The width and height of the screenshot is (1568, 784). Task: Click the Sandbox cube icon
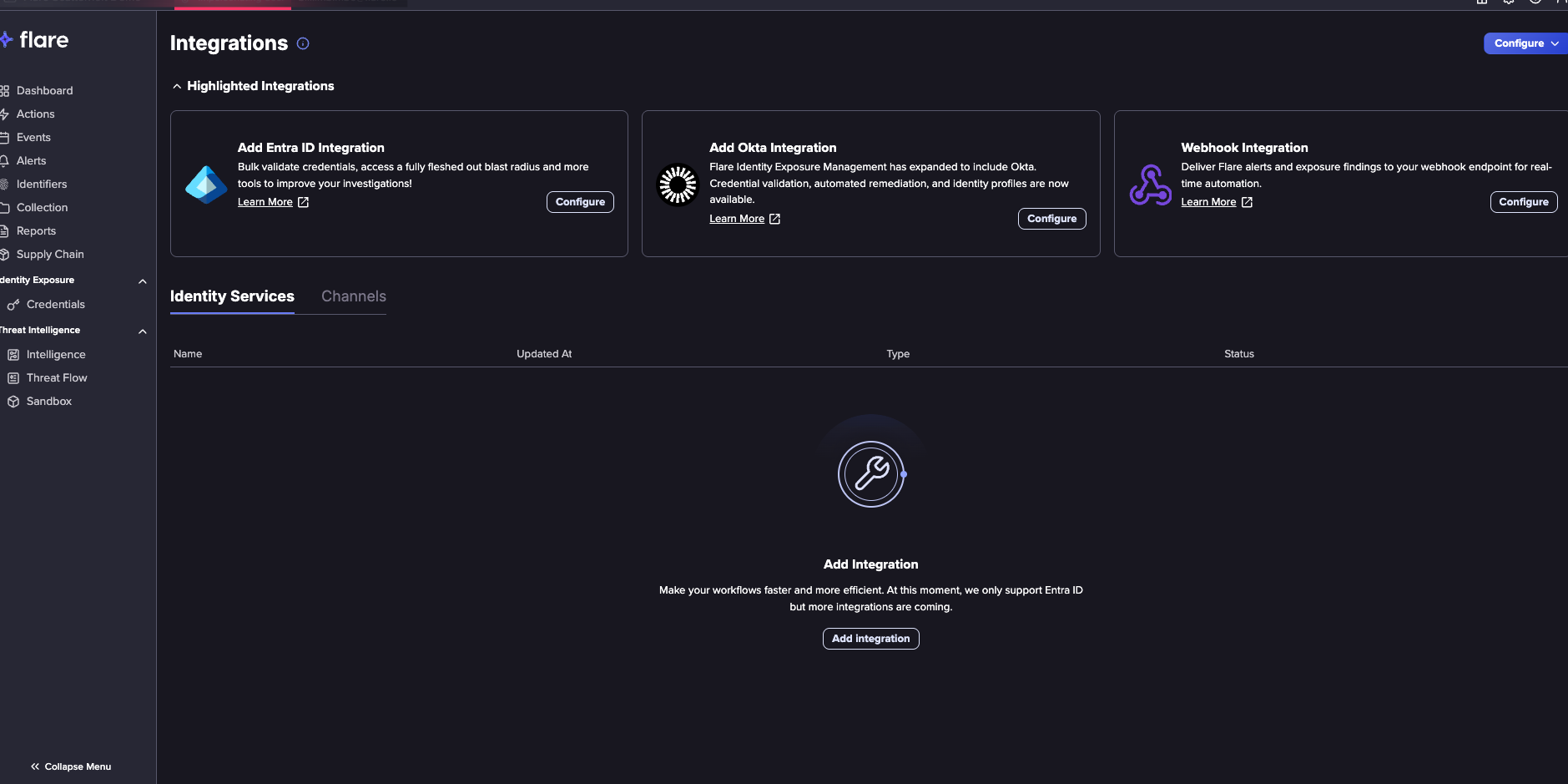pos(13,402)
